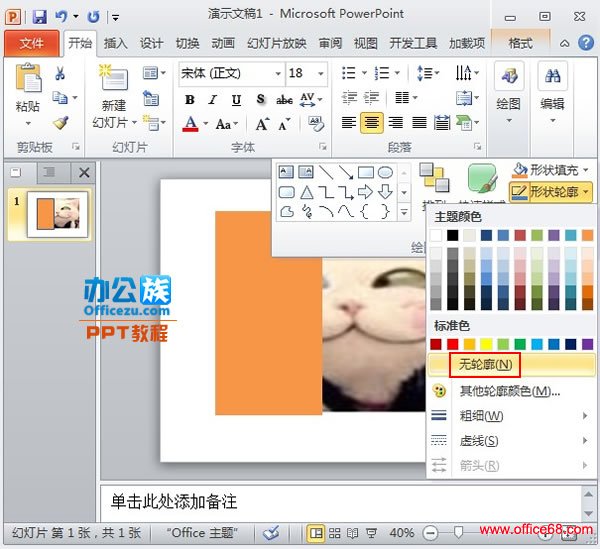Open Weight (粗细) submenu

coord(512,415)
